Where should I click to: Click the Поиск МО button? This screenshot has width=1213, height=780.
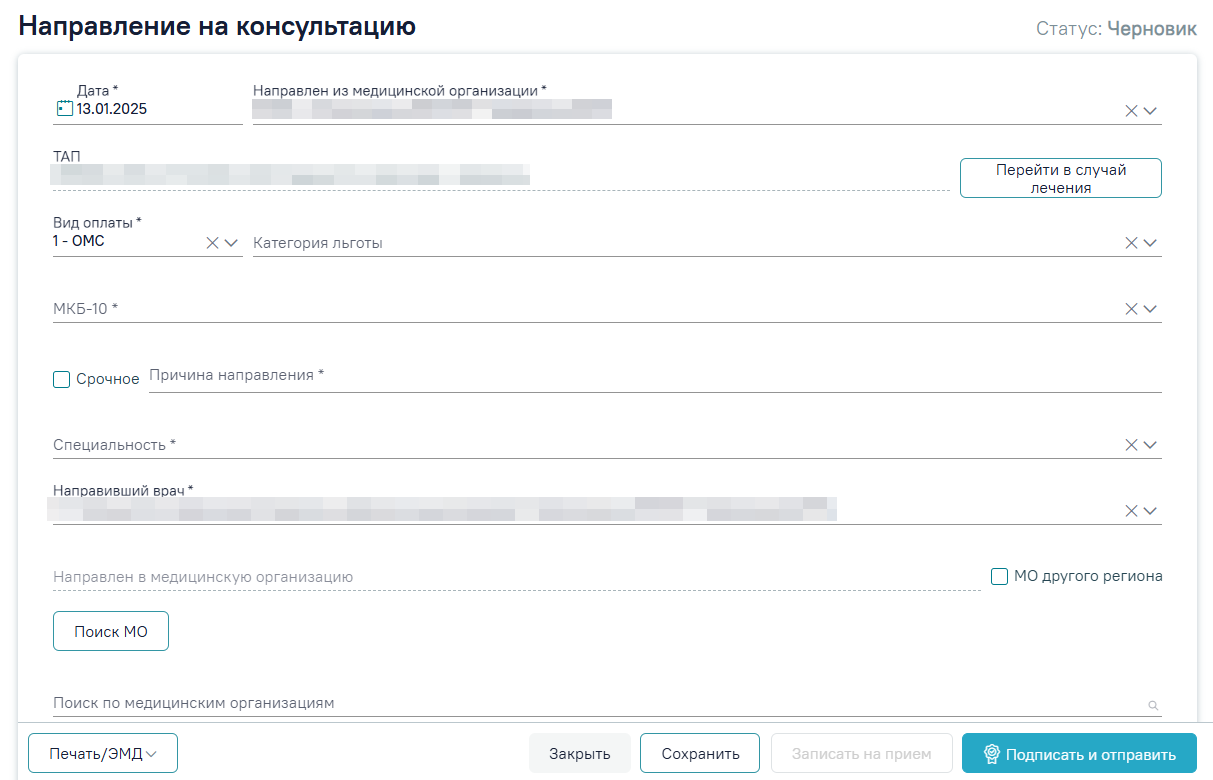[x=111, y=631]
